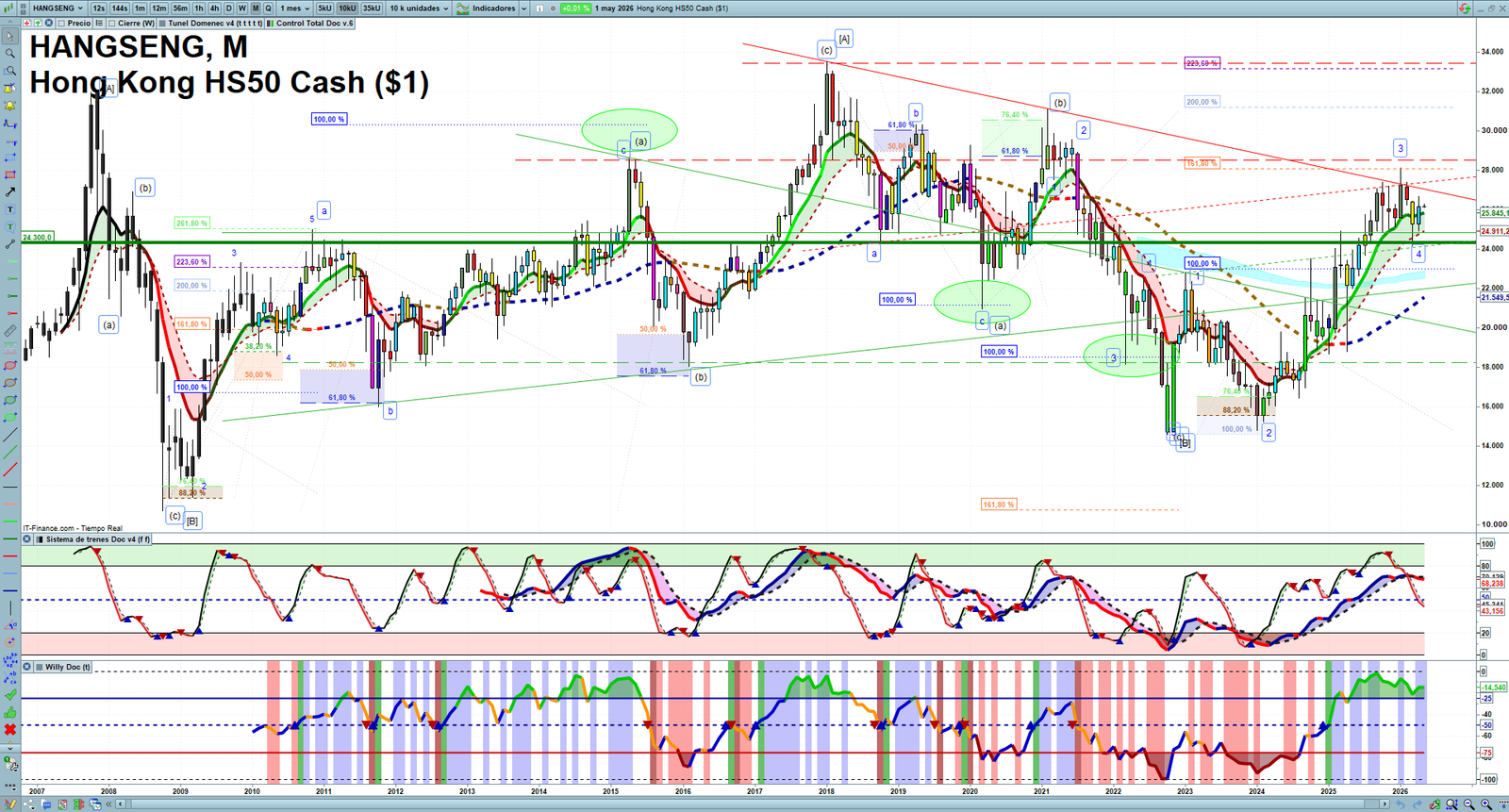Select the black arrow drawing tool

10,191
